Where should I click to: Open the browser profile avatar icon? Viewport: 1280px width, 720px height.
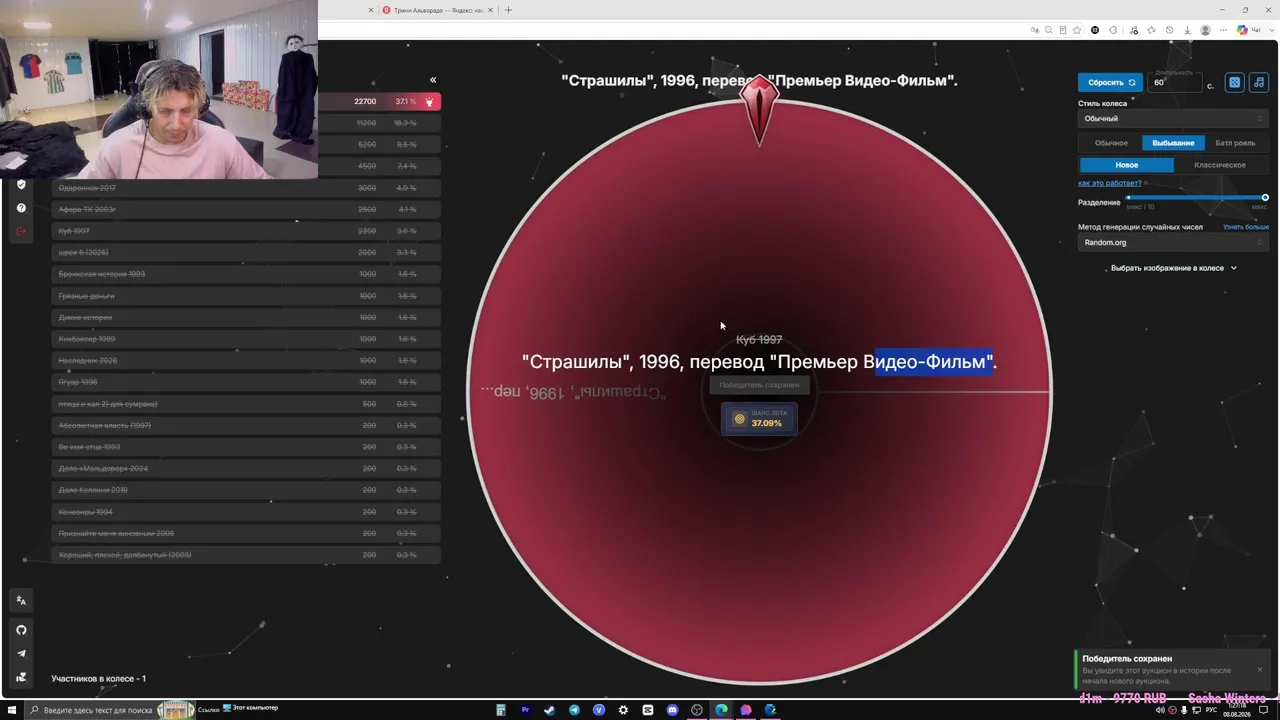pyautogui.click(x=1206, y=30)
